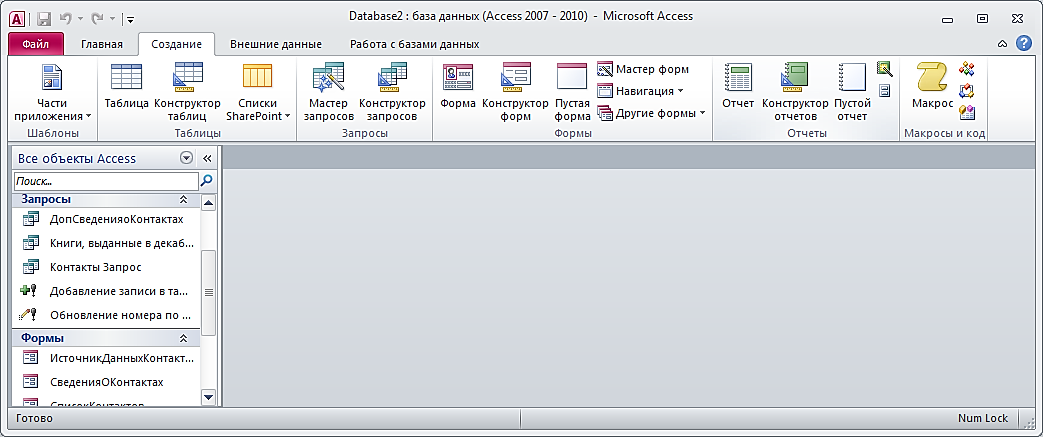This screenshot has height=437, width=1043.
Task: Start the Мастер форм wizard
Action: click(x=643, y=69)
